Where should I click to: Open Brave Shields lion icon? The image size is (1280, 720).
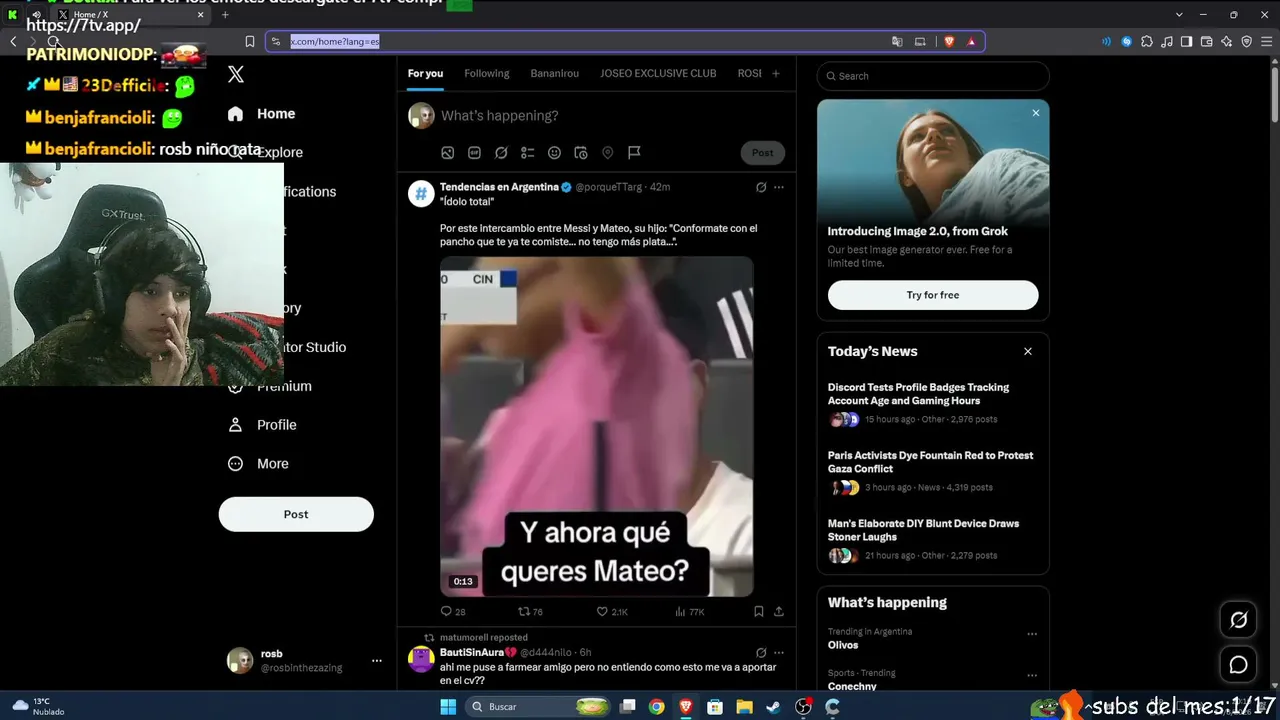click(949, 41)
